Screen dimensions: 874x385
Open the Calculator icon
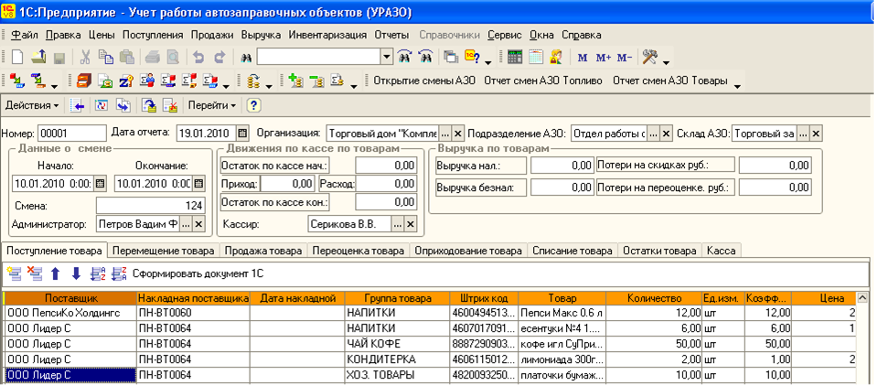pyautogui.click(x=514, y=56)
